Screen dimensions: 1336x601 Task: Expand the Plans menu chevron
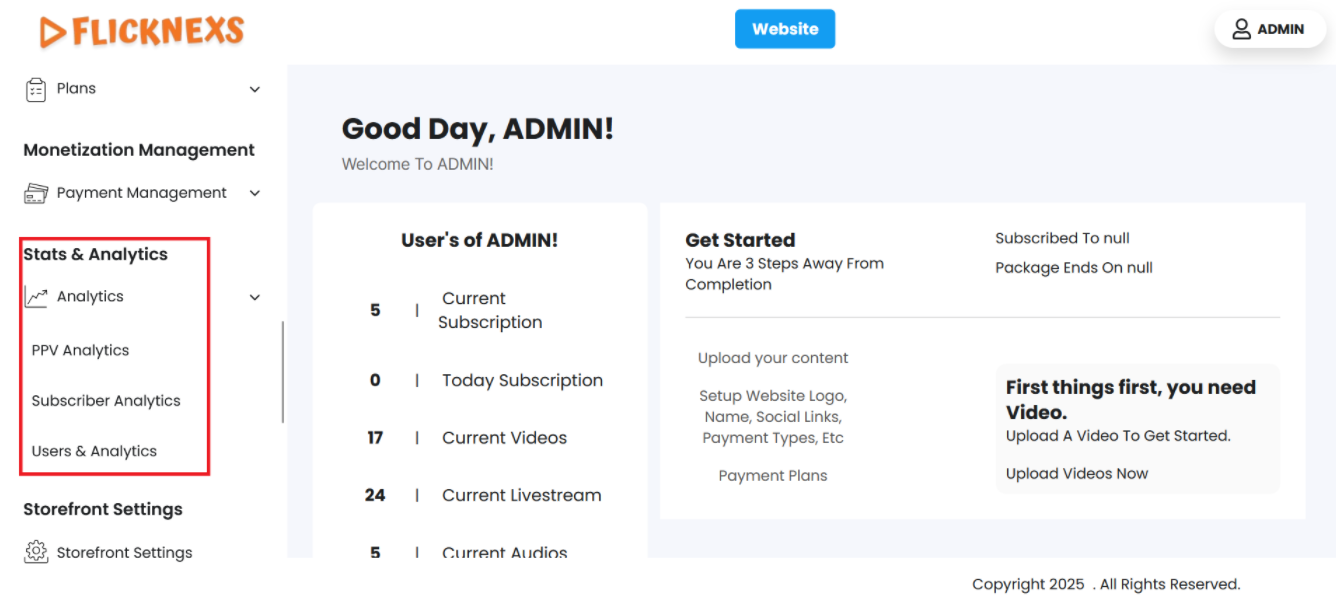point(255,89)
